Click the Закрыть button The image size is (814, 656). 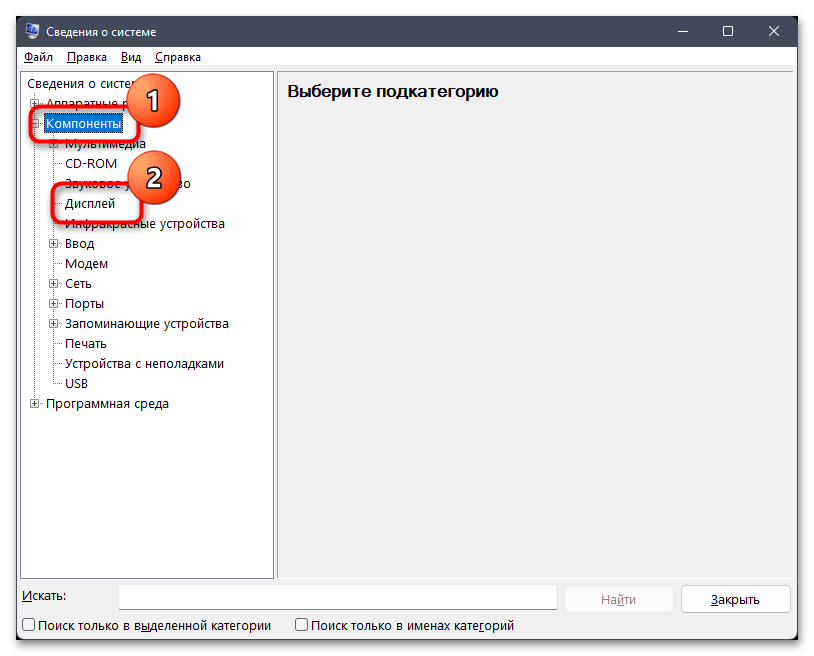[x=735, y=599]
